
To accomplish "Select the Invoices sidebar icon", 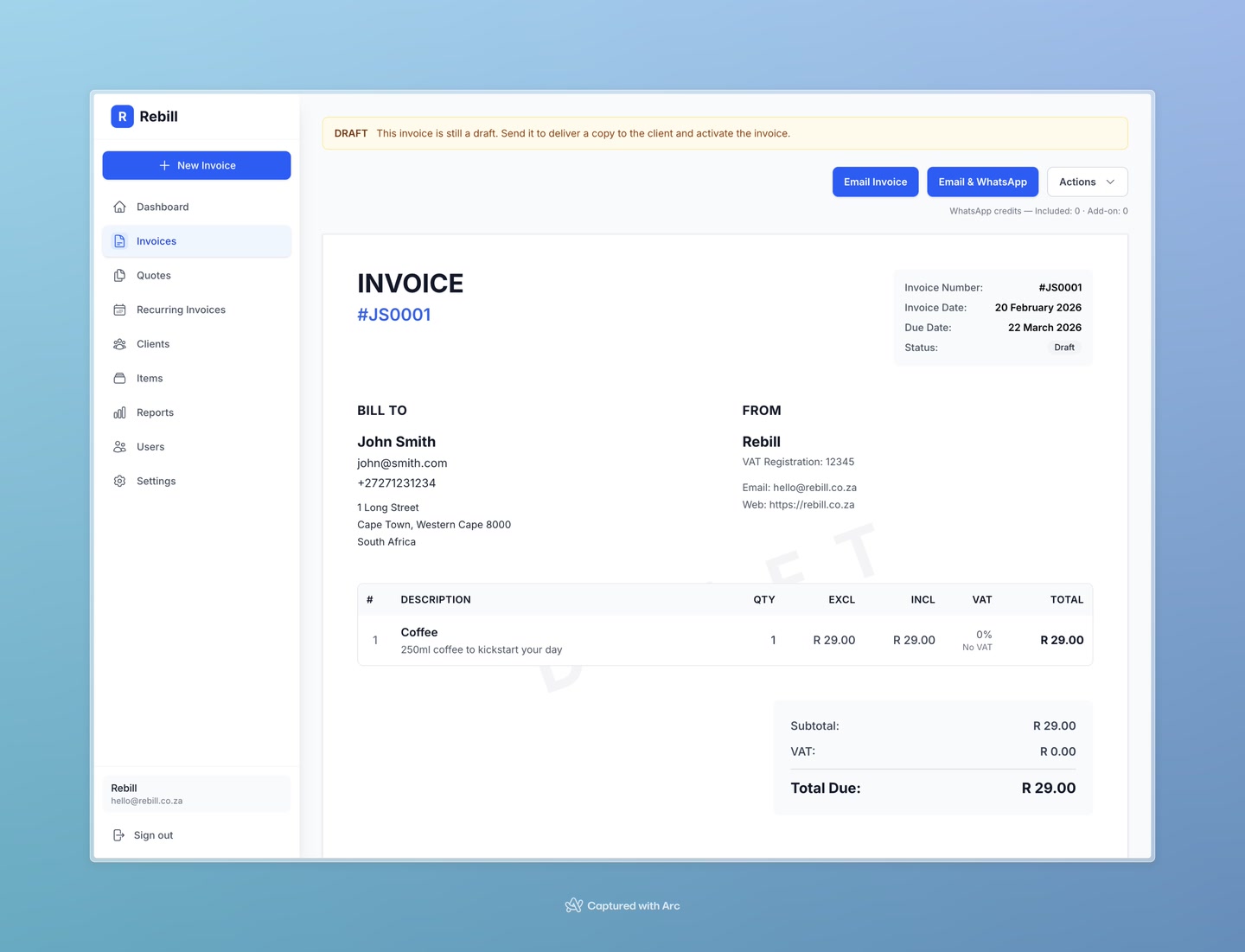I will (x=119, y=241).
